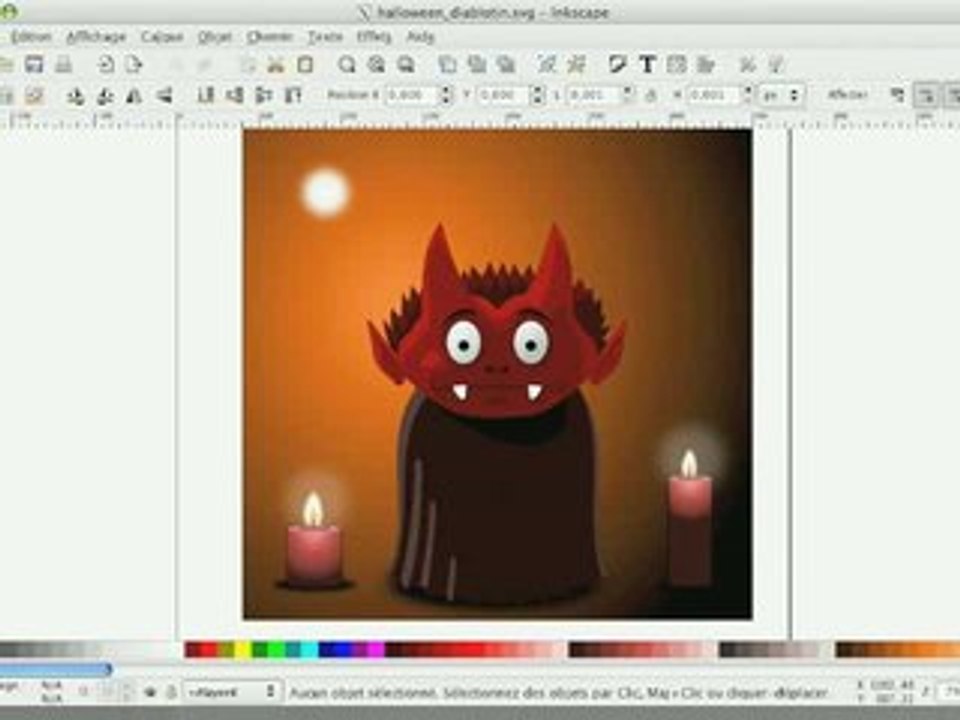Raise selection one step icon
Screen dimensions: 960x720
[264, 96]
